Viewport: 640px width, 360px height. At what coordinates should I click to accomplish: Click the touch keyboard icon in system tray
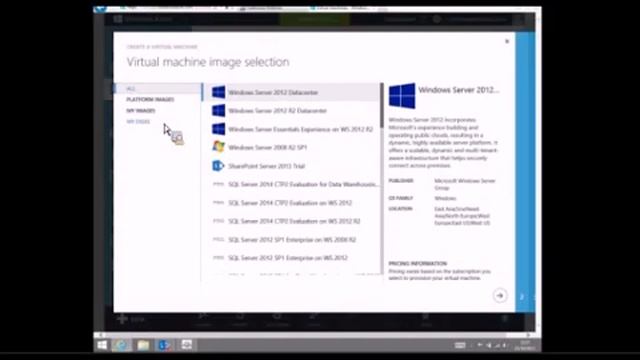460,345
